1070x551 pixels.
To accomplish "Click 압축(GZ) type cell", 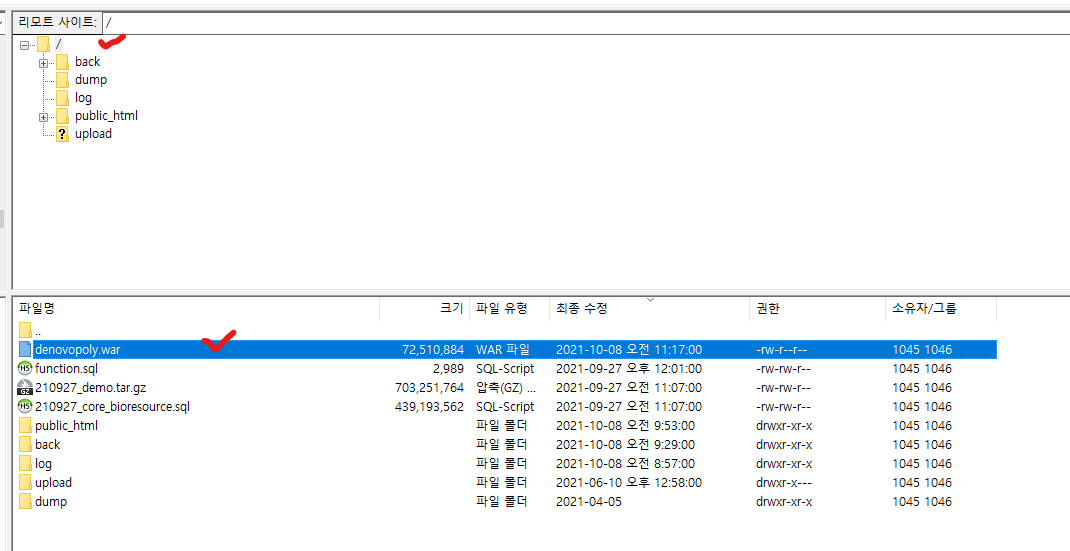I will coord(506,388).
